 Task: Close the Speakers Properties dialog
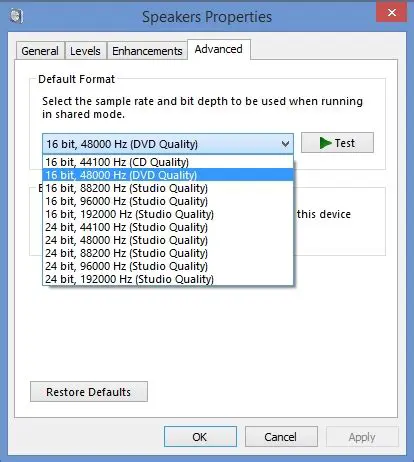pos(391,12)
